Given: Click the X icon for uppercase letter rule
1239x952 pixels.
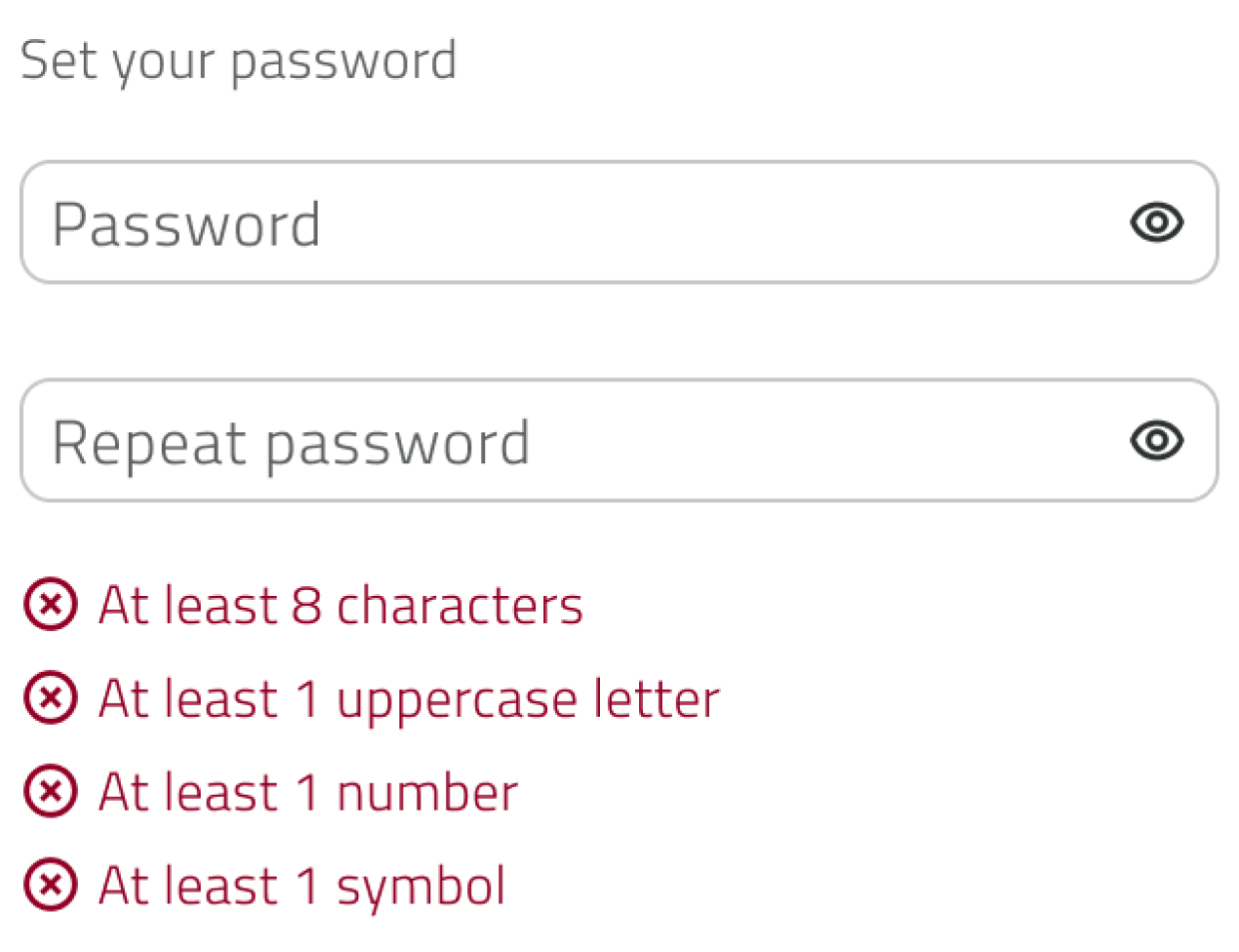Looking at the screenshot, I should pos(50,698).
